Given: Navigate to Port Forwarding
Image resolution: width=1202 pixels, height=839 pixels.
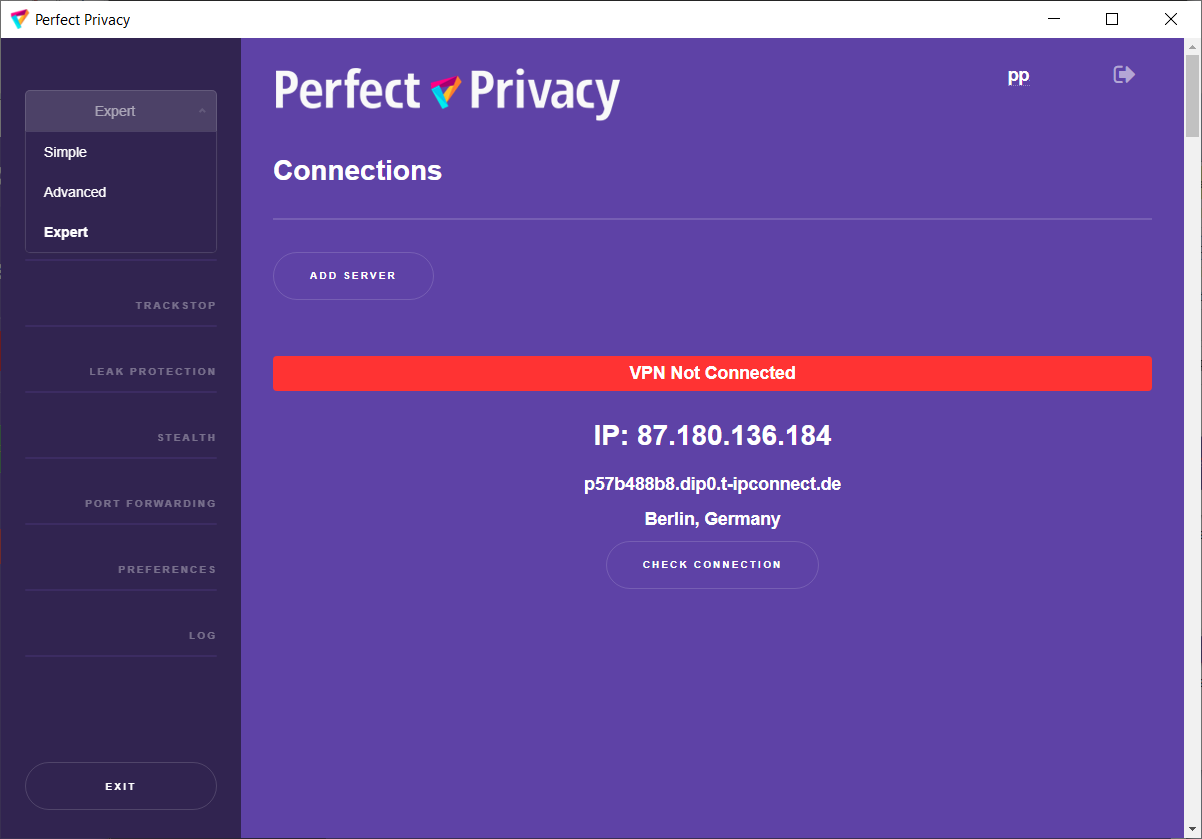Looking at the screenshot, I should coord(150,504).
